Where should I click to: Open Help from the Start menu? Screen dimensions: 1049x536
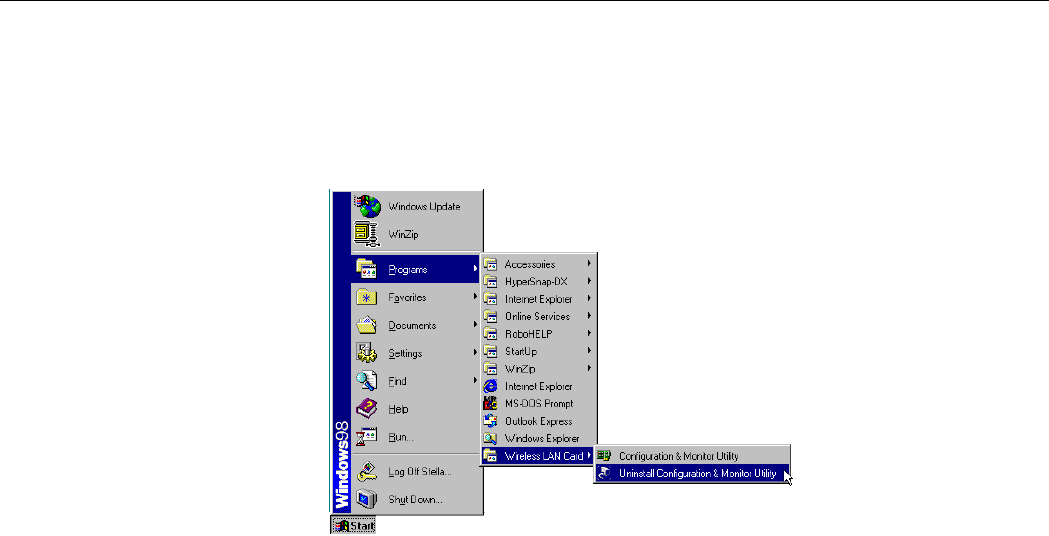click(417, 408)
